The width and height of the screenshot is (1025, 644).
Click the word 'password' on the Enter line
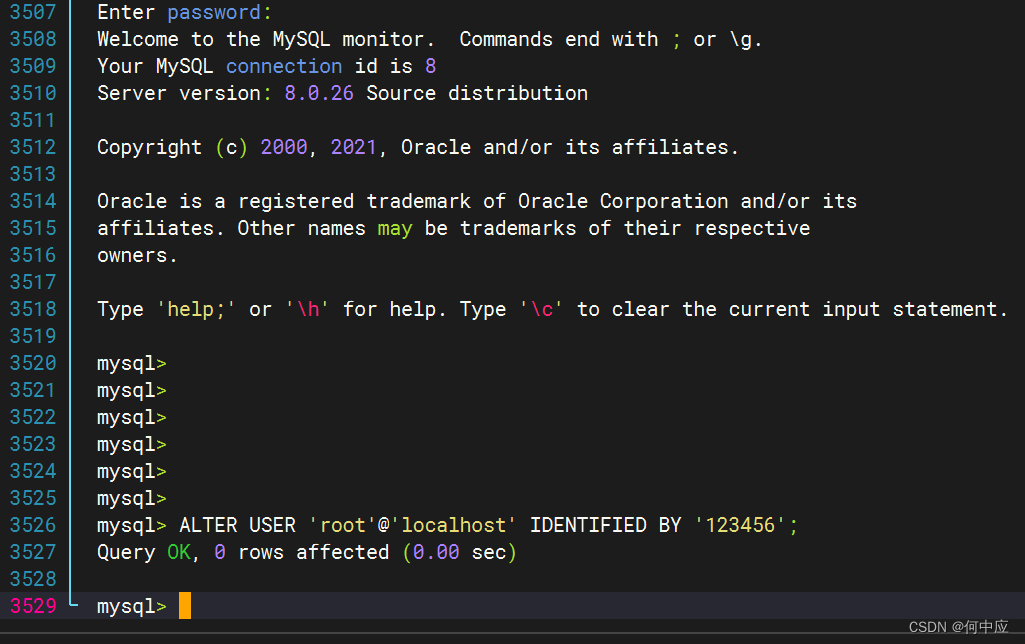(x=214, y=12)
